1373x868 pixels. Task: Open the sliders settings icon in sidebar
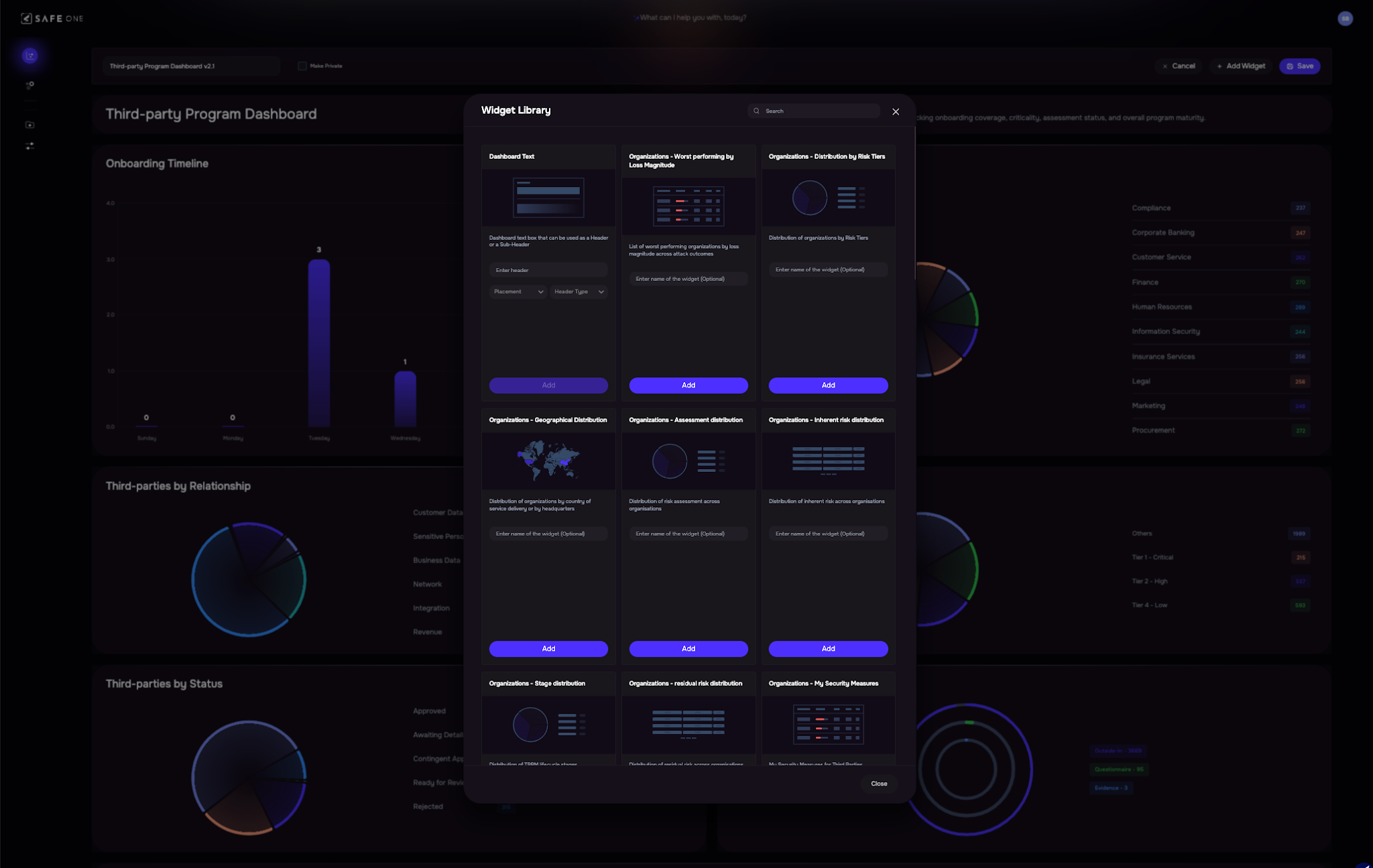click(29, 145)
